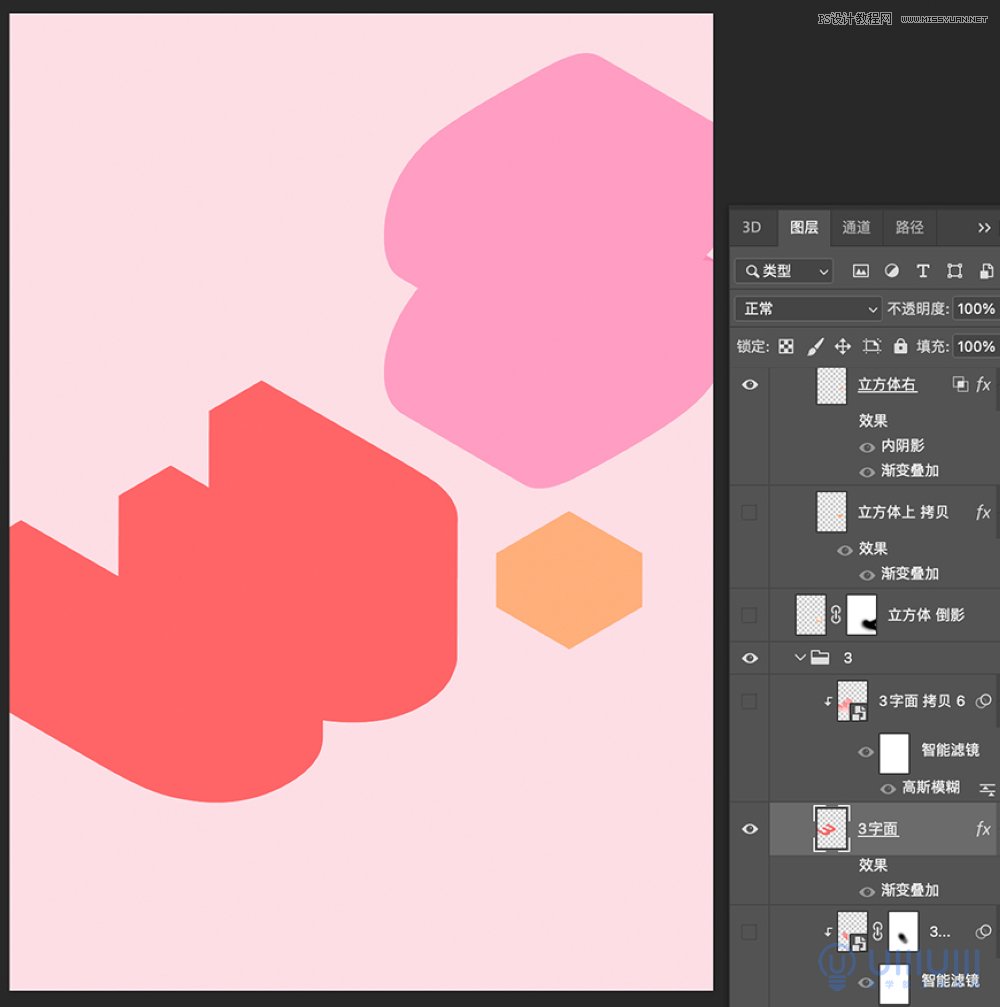
Task: Click the shape layer filter icon
Action: pos(955,271)
